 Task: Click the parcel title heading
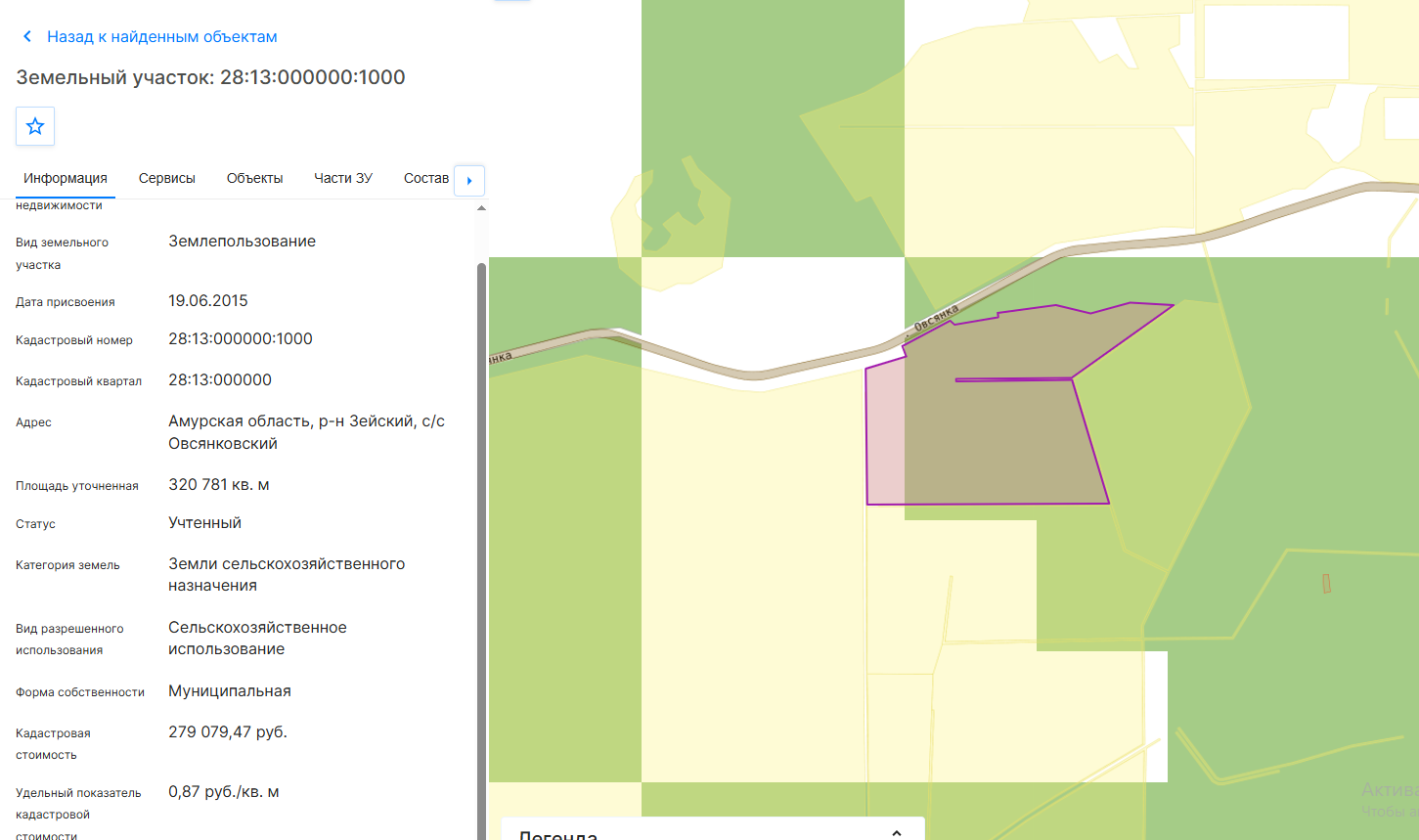(x=210, y=77)
